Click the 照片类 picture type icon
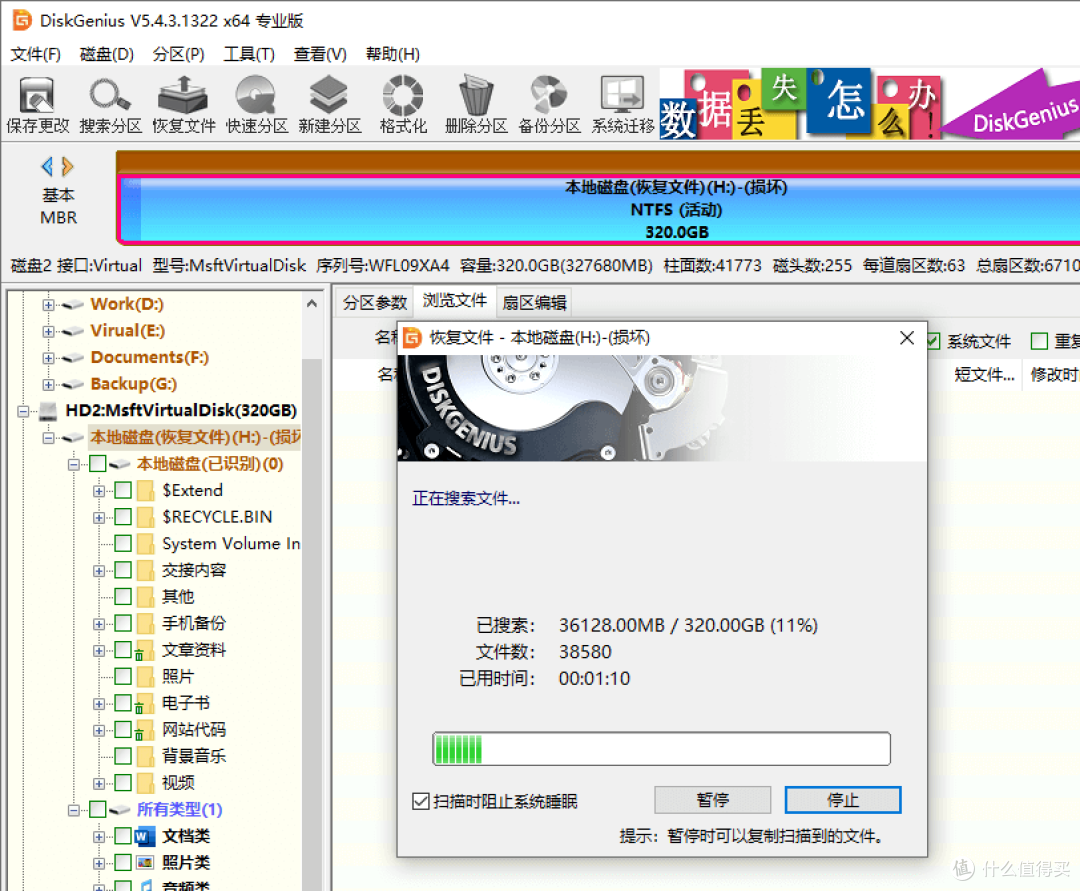This screenshot has height=891, width=1080. (x=145, y=863)
